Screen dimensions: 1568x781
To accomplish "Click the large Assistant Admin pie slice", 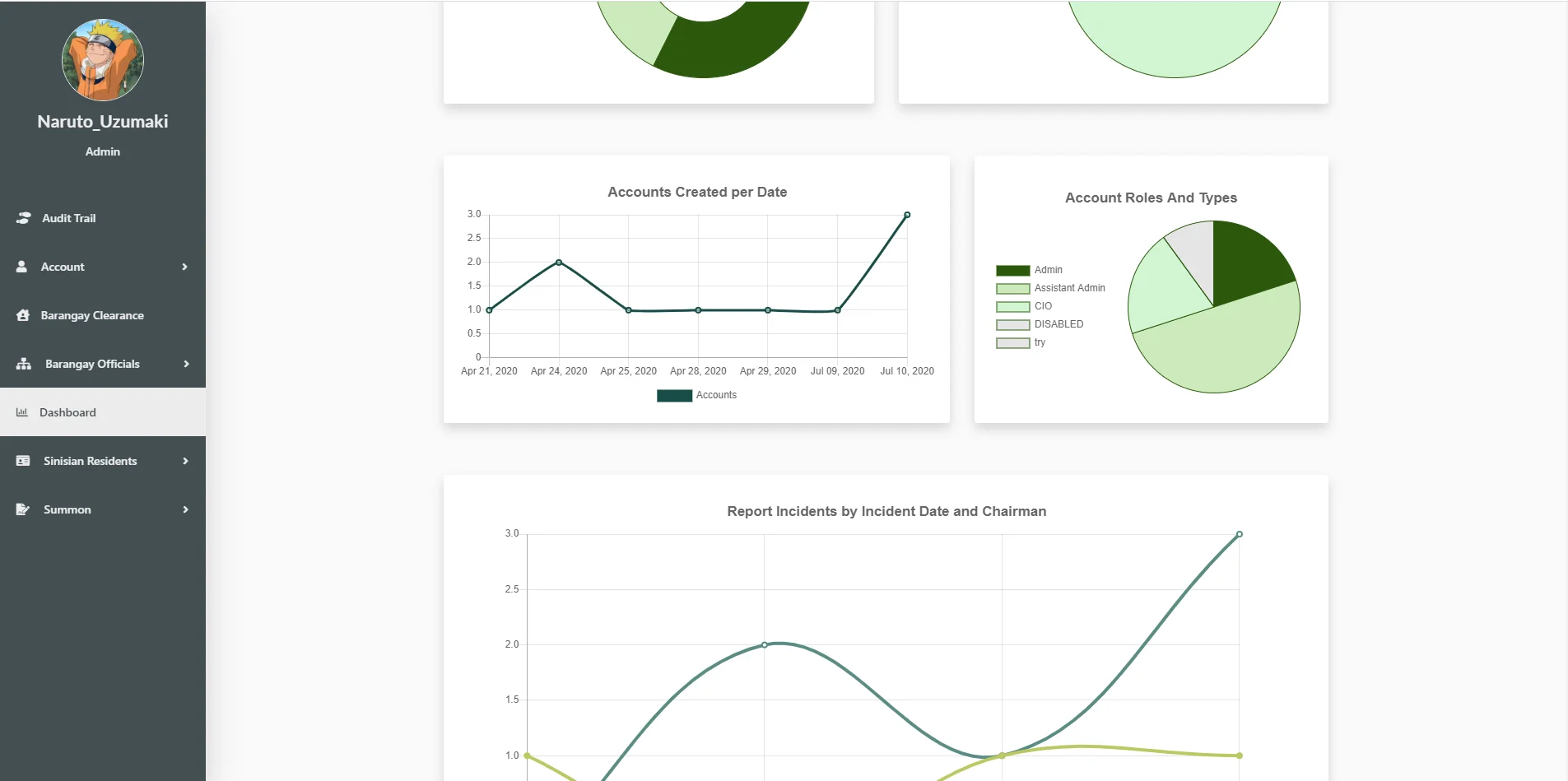I will tap(1226, 346).
